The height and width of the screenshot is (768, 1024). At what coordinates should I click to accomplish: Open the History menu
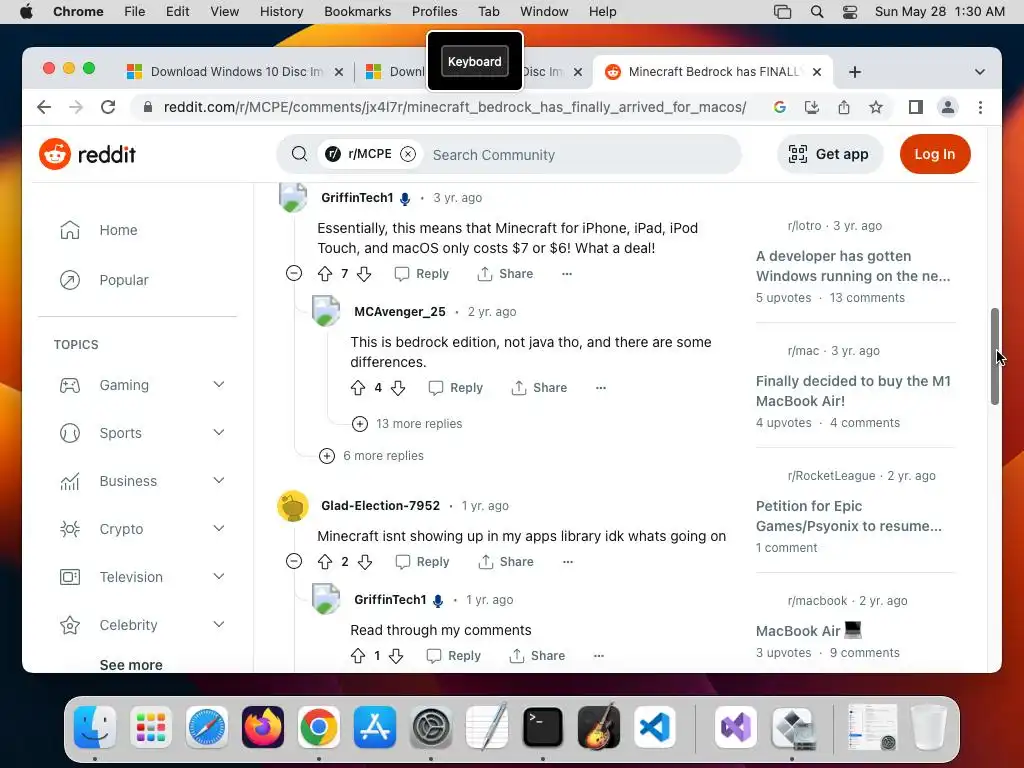click(x=281, y=12)
